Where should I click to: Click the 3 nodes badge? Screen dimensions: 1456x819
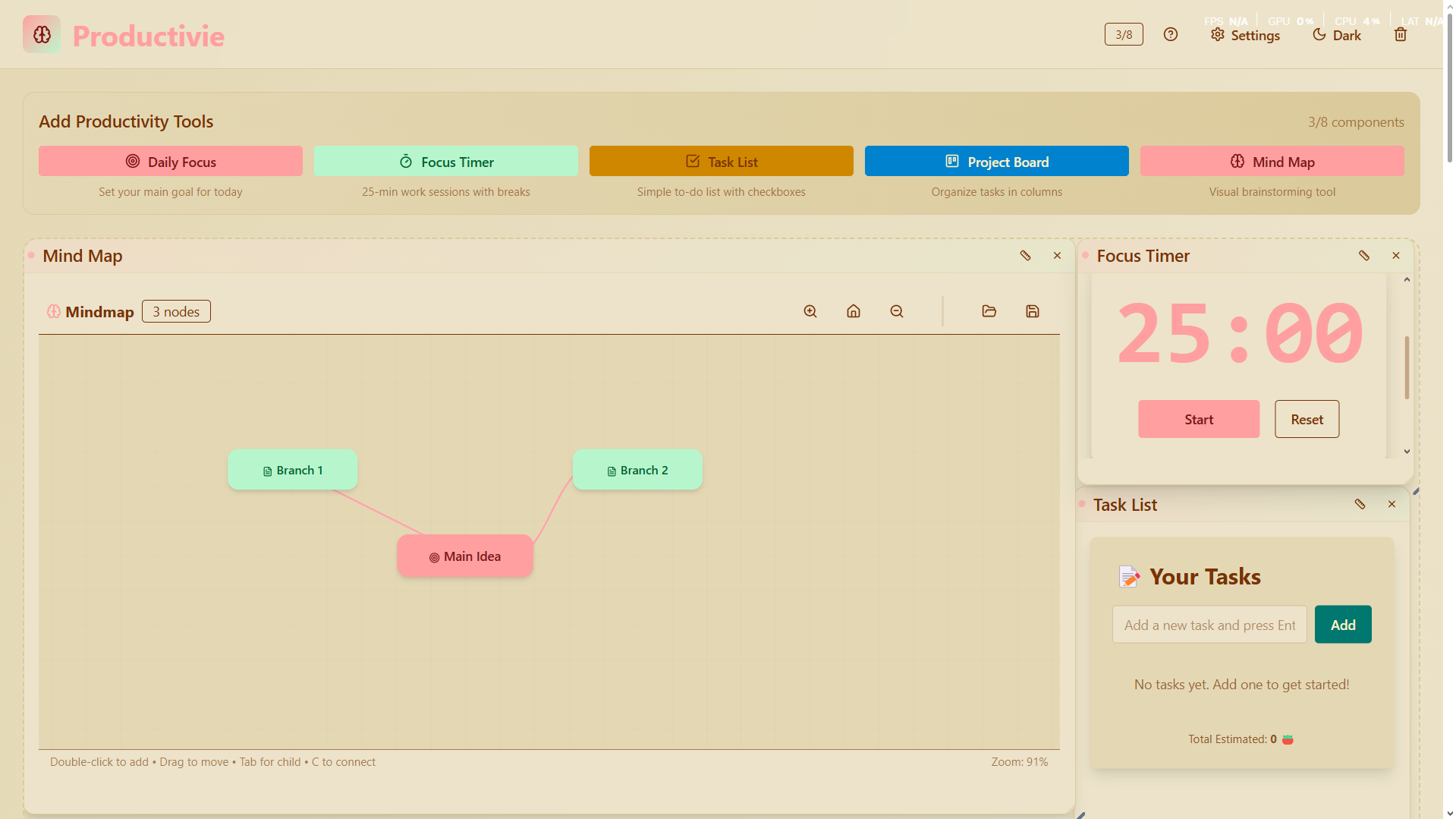coord(176,311)
